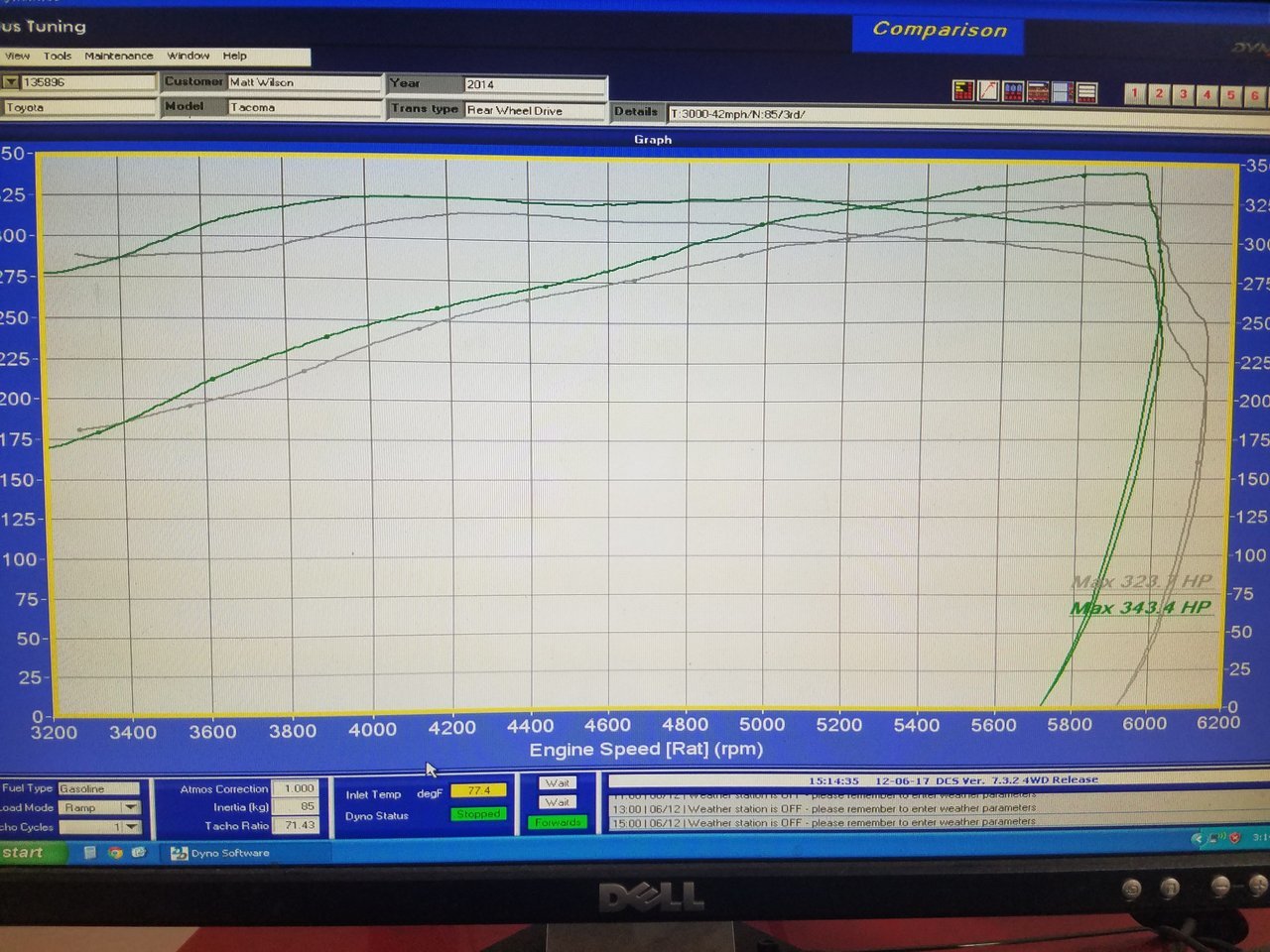The image size is (1270, 952).
Task: Click Dyno Software taskbar button
Action: (220, 853)
